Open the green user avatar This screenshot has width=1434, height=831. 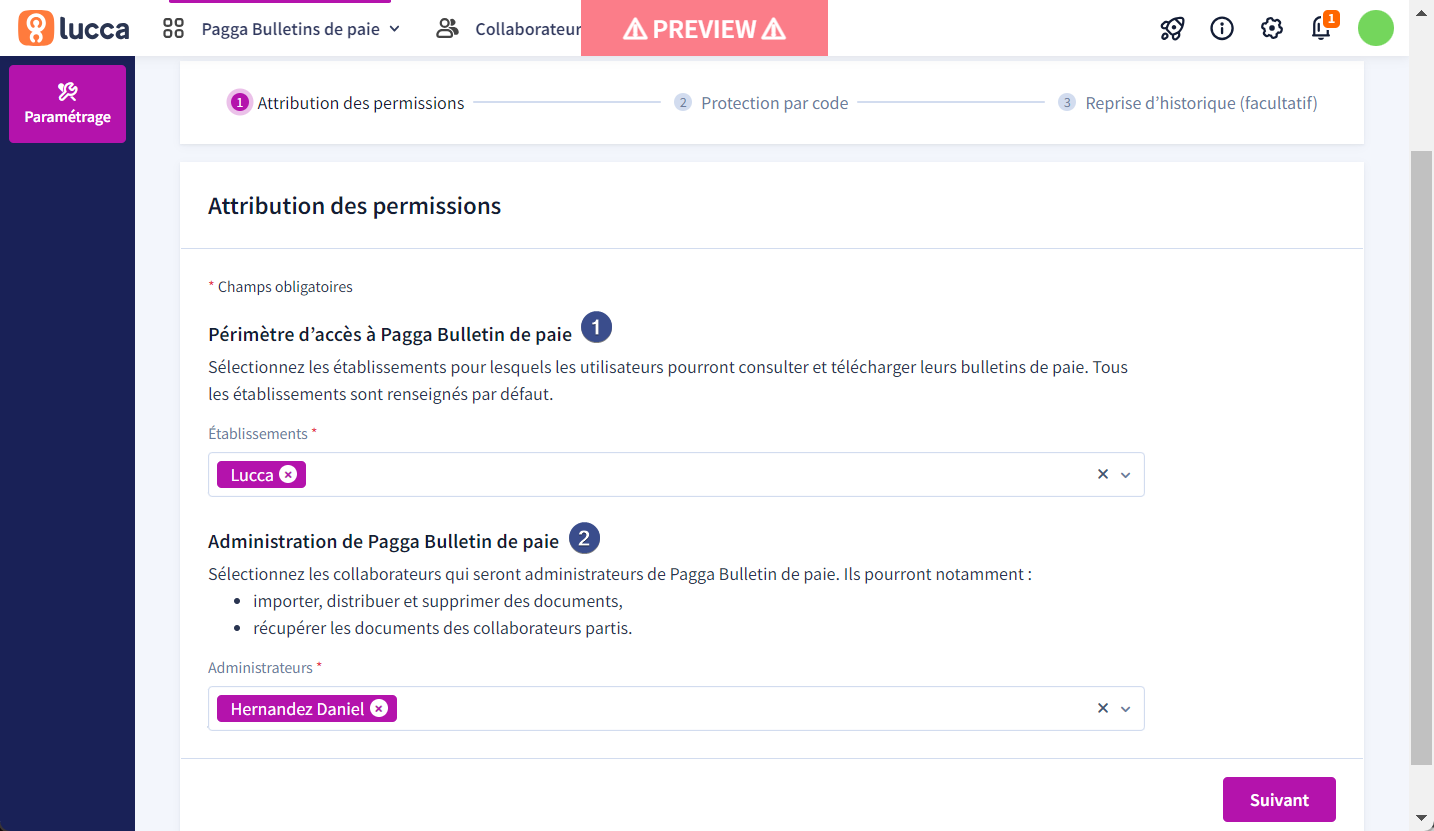1376,28
